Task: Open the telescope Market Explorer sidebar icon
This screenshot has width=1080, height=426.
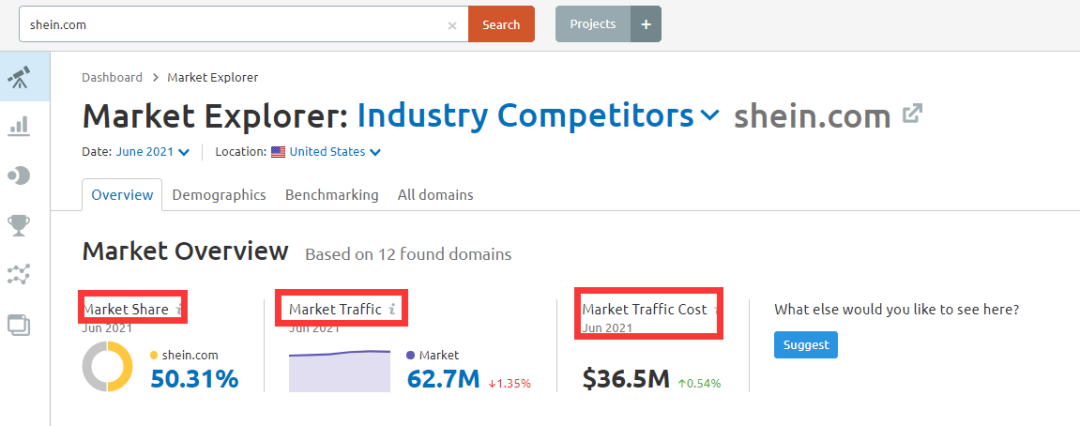Action: [x=18, y=78]
